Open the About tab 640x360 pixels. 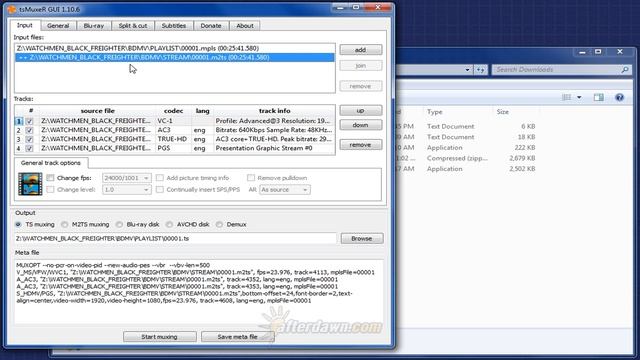[x=244, y=25]
